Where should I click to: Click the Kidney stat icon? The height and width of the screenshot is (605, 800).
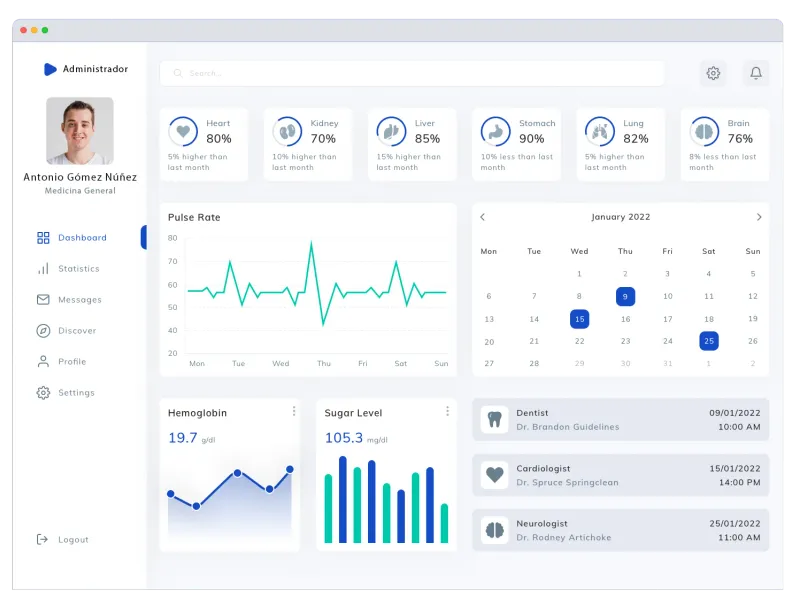(x=287, y=132)
